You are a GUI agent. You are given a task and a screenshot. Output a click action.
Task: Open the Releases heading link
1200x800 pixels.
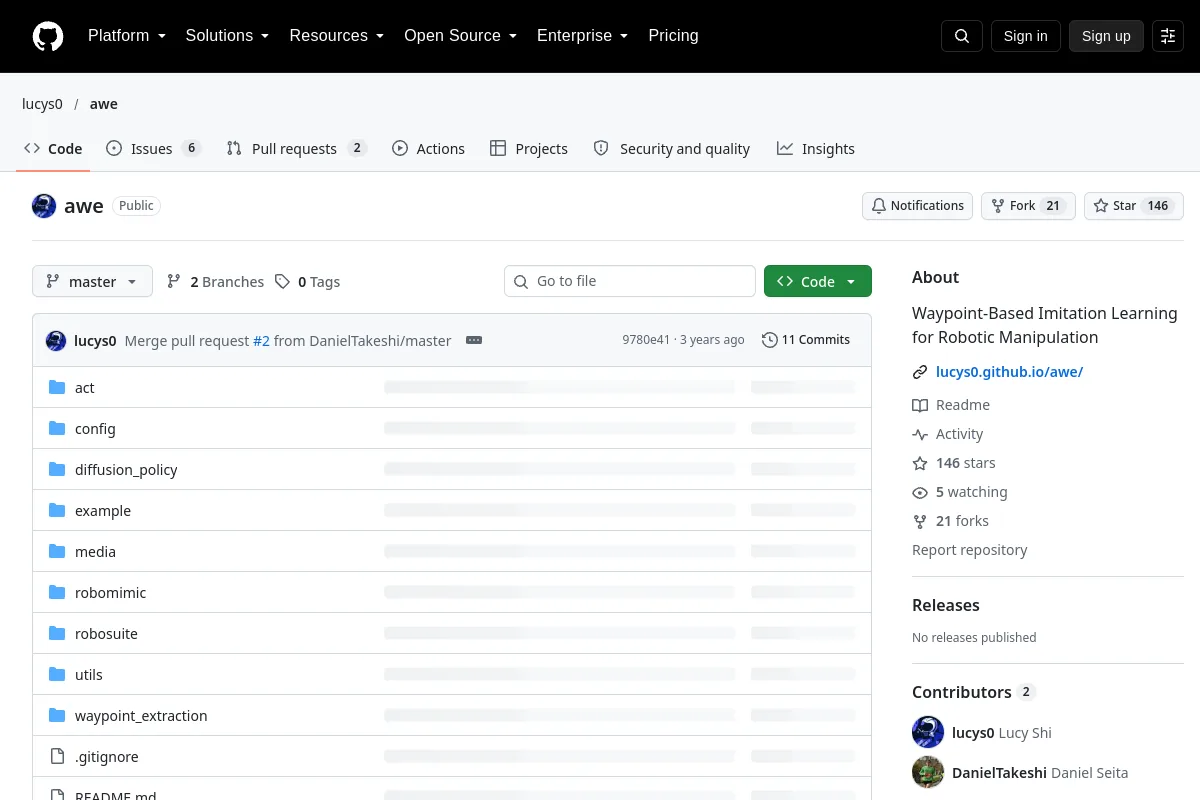point(945,605)
